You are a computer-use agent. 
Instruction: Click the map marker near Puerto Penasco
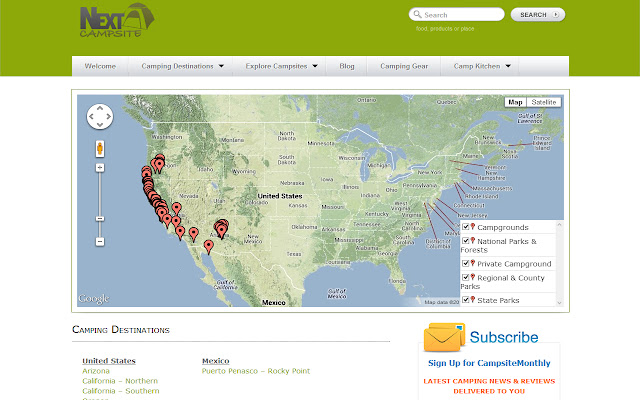[x=209, y=247]
